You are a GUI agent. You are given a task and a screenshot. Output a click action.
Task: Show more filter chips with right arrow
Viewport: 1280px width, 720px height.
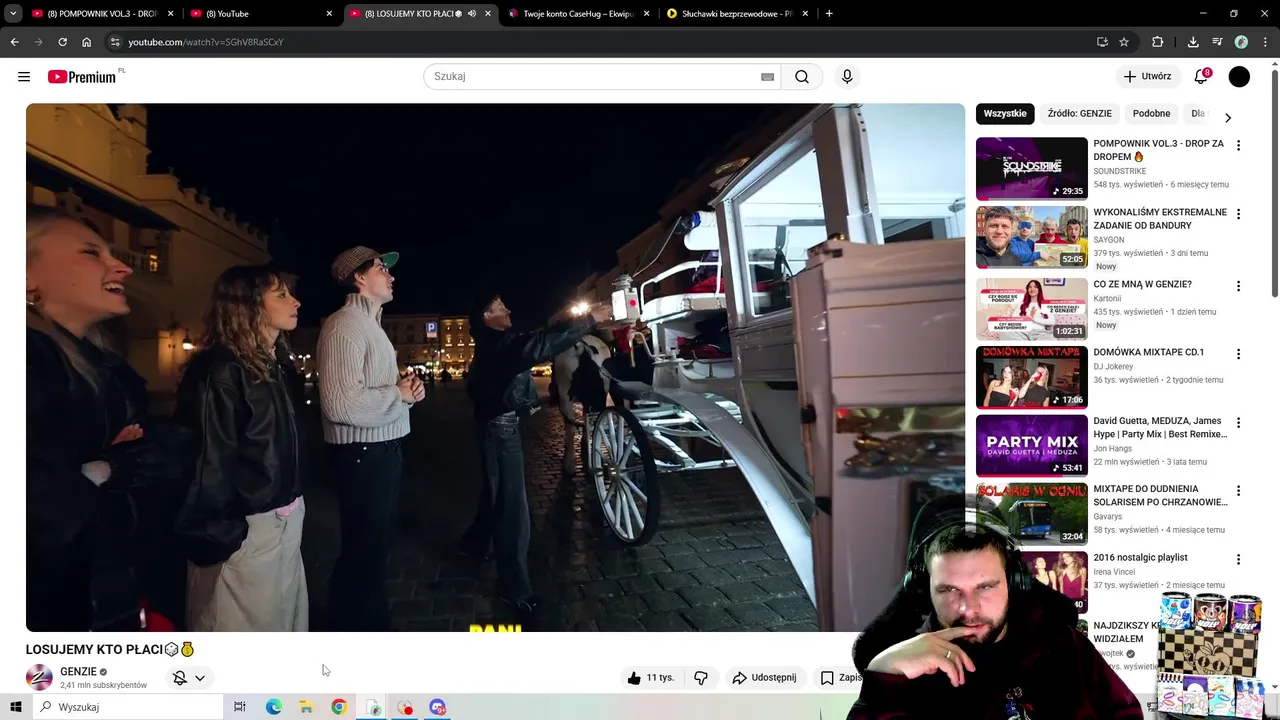tap(1228, 118)
